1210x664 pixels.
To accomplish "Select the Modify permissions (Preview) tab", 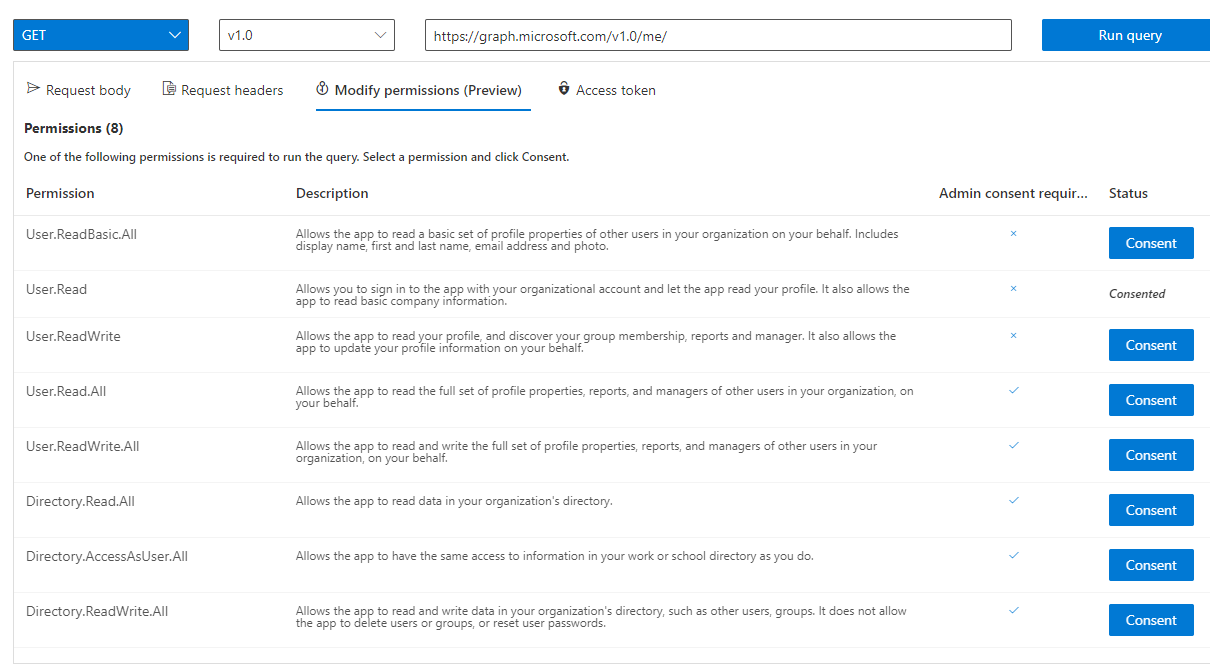I will click(x=423, y=90).
